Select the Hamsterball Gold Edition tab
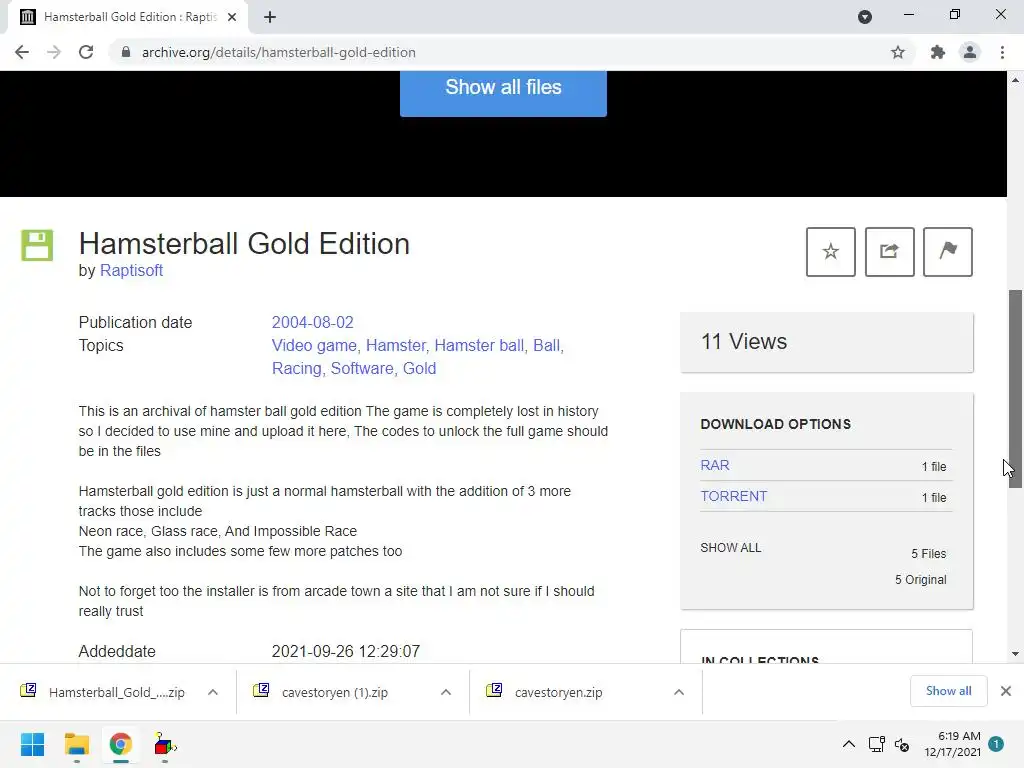Screen dimensions: 1024x768 [128, 17]
